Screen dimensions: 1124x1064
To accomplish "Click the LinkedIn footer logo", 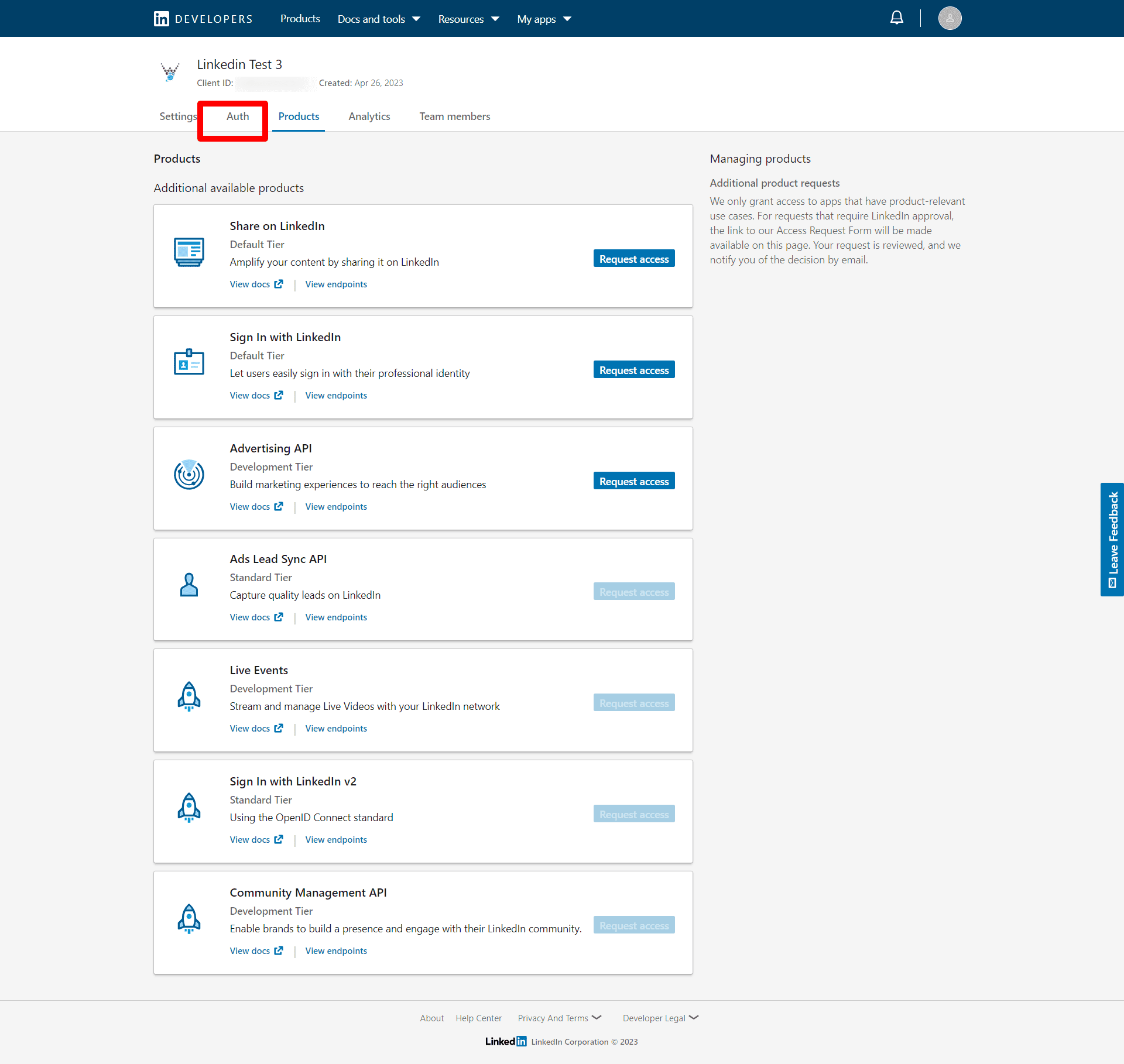I will pyautogui.click(x=506, y=1041).
